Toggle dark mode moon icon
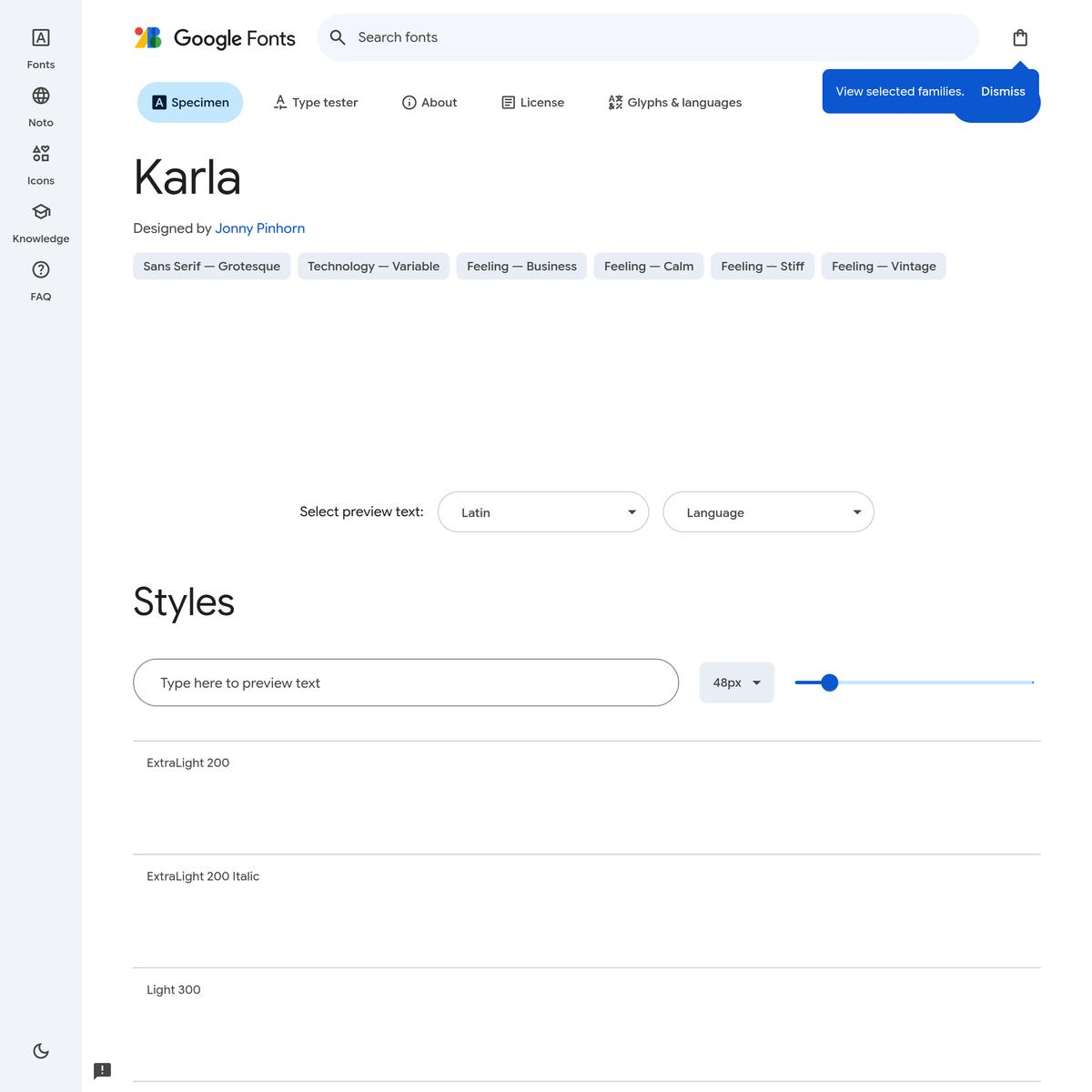Image resolution: width=1092 pixels, height=1092 pixels. coord(41,1051)
